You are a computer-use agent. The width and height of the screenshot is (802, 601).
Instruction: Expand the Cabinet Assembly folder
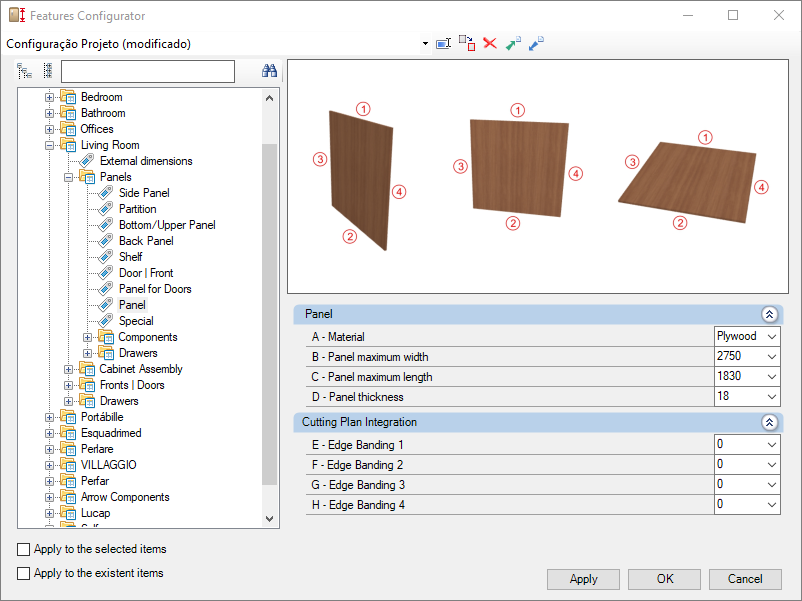pos(68,369)
